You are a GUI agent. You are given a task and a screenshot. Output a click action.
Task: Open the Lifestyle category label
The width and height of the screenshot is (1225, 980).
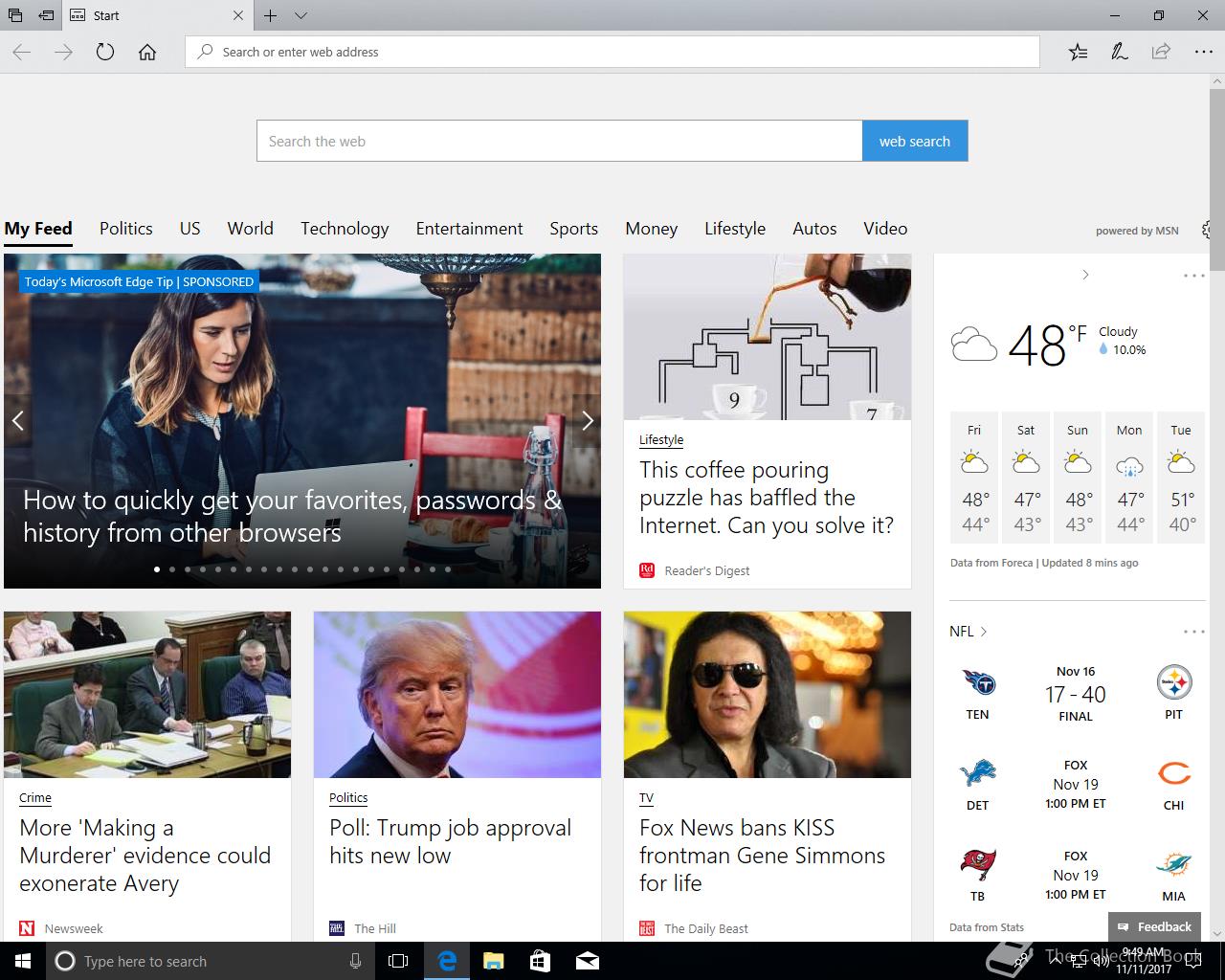[661, 440]
